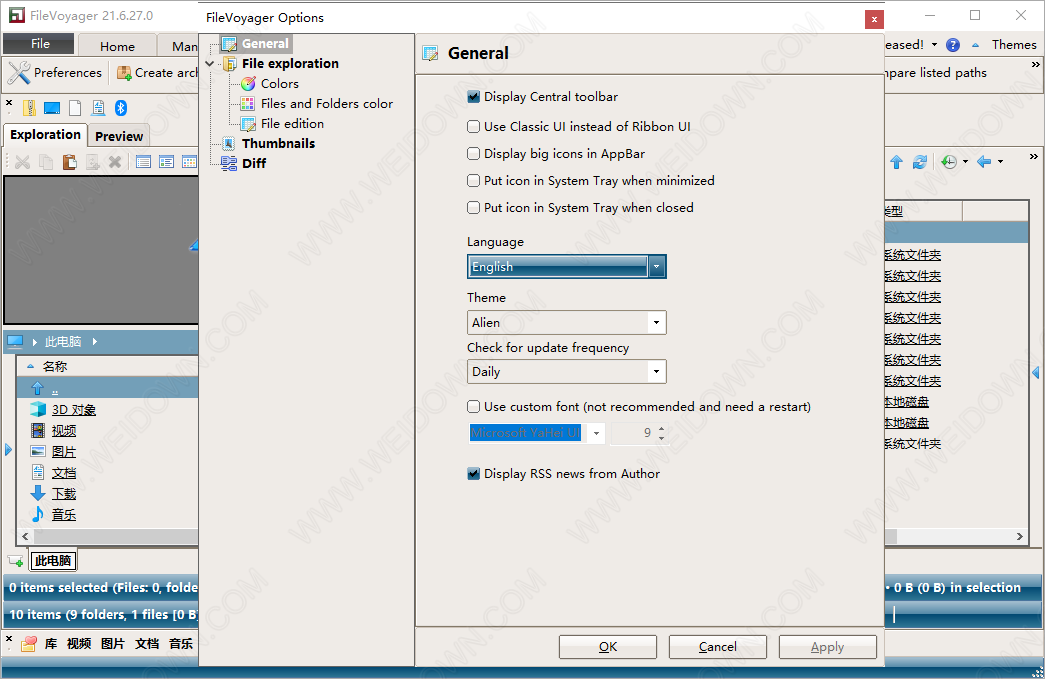The height and width of the screenshot is (679, 1045).
Task: Click the blue help question mark icon
Action: coord(952,45)
